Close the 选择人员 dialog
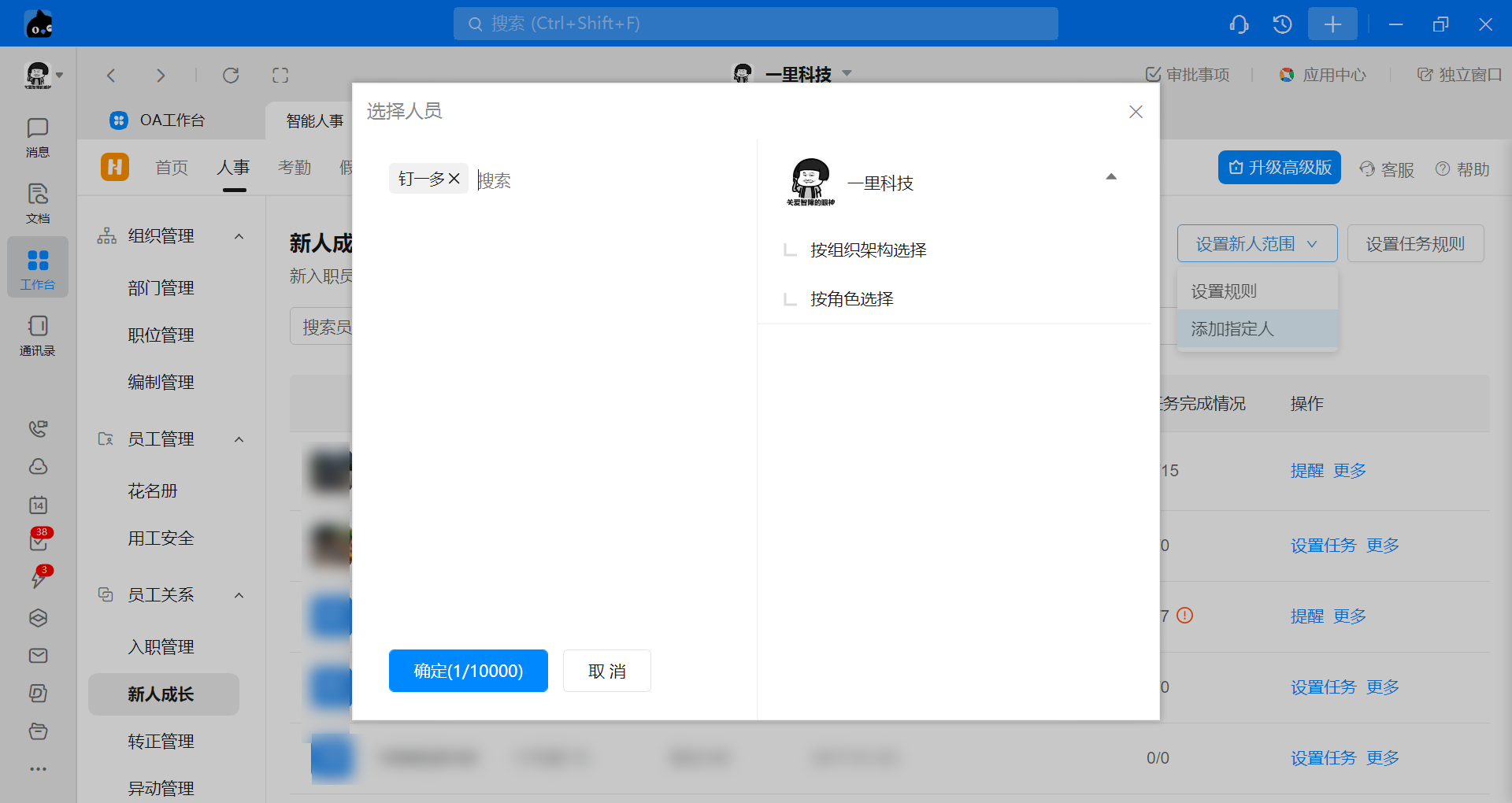This screenshot has width=1512, height=803. click(1136, 112)
